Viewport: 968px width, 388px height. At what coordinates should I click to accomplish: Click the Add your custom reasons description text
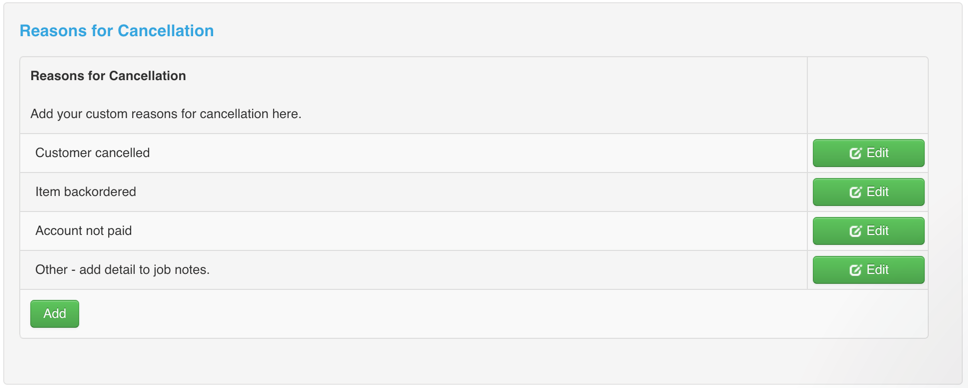(165, 114)
